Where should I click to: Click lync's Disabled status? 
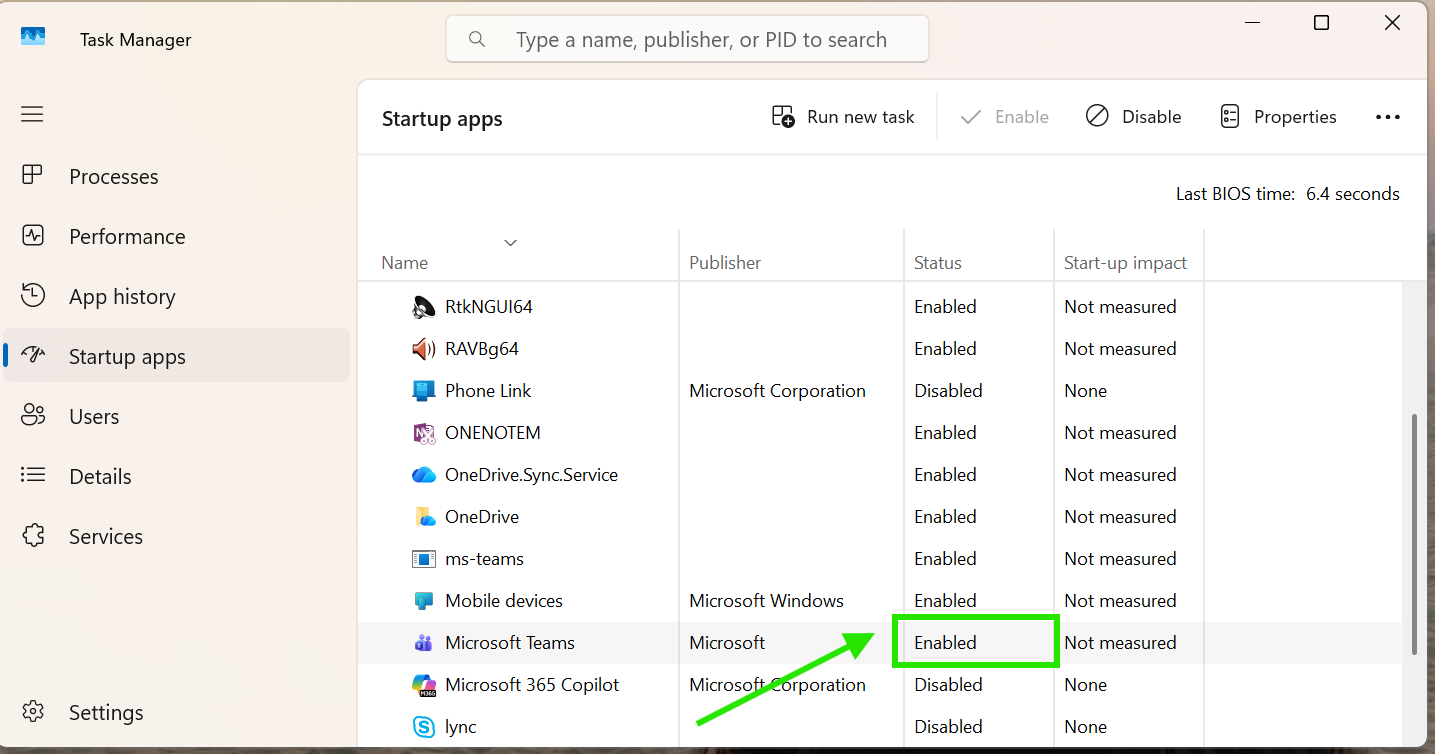click(x=948, y=727)
